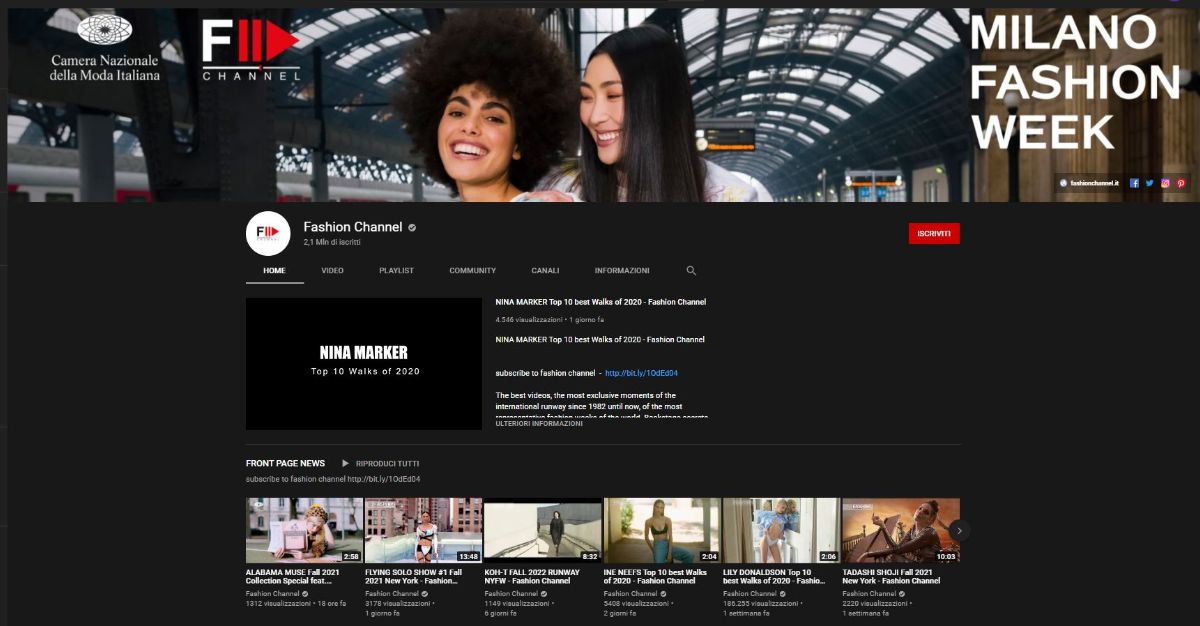Viewport: 1200px width, 626px height.
Task: Click RIPRODUCI TUTTI to play all
Action: coord(388,464)
